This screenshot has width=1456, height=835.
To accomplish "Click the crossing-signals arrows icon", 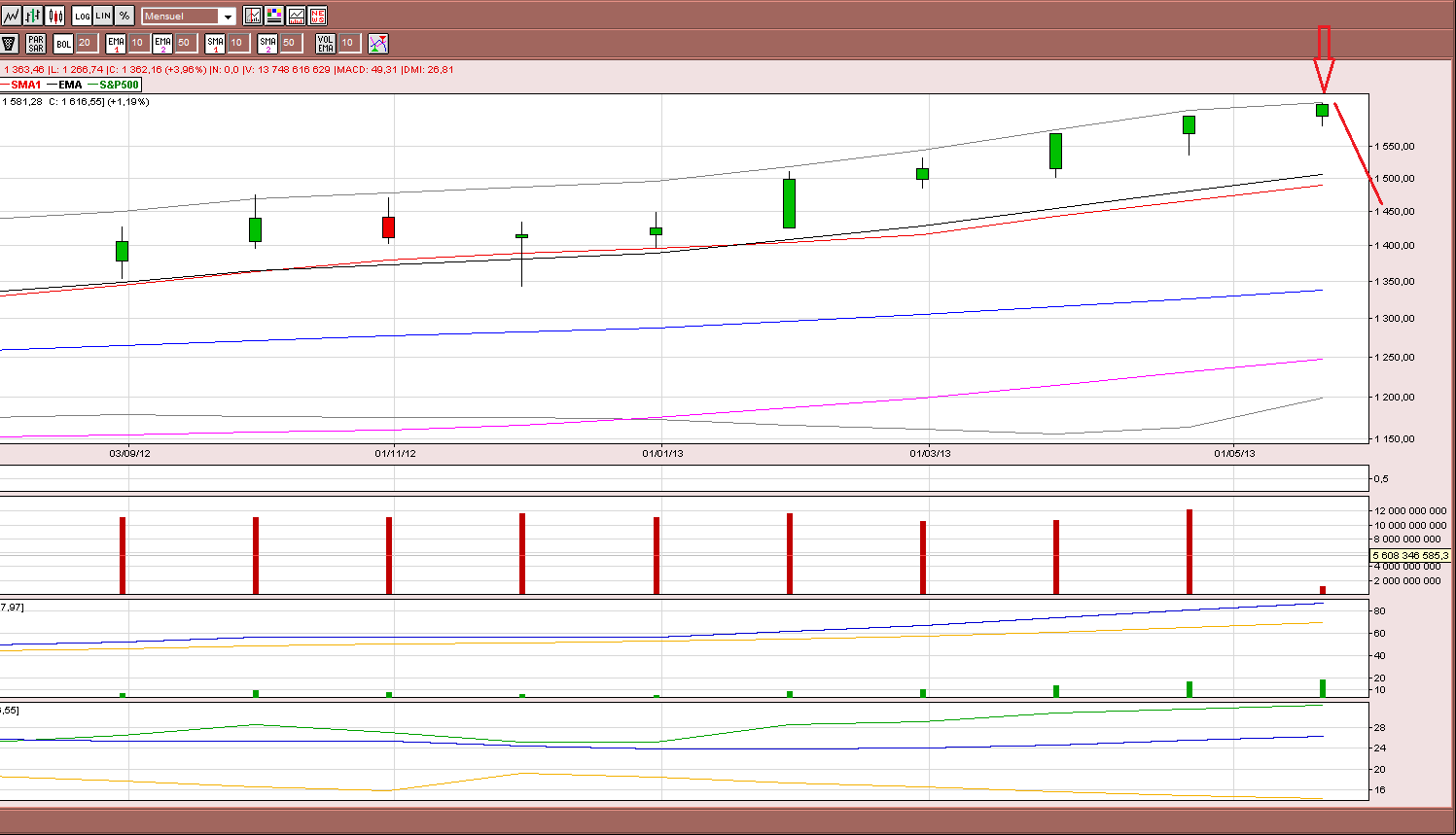I will pyautogui.click(x=378, y=43).
